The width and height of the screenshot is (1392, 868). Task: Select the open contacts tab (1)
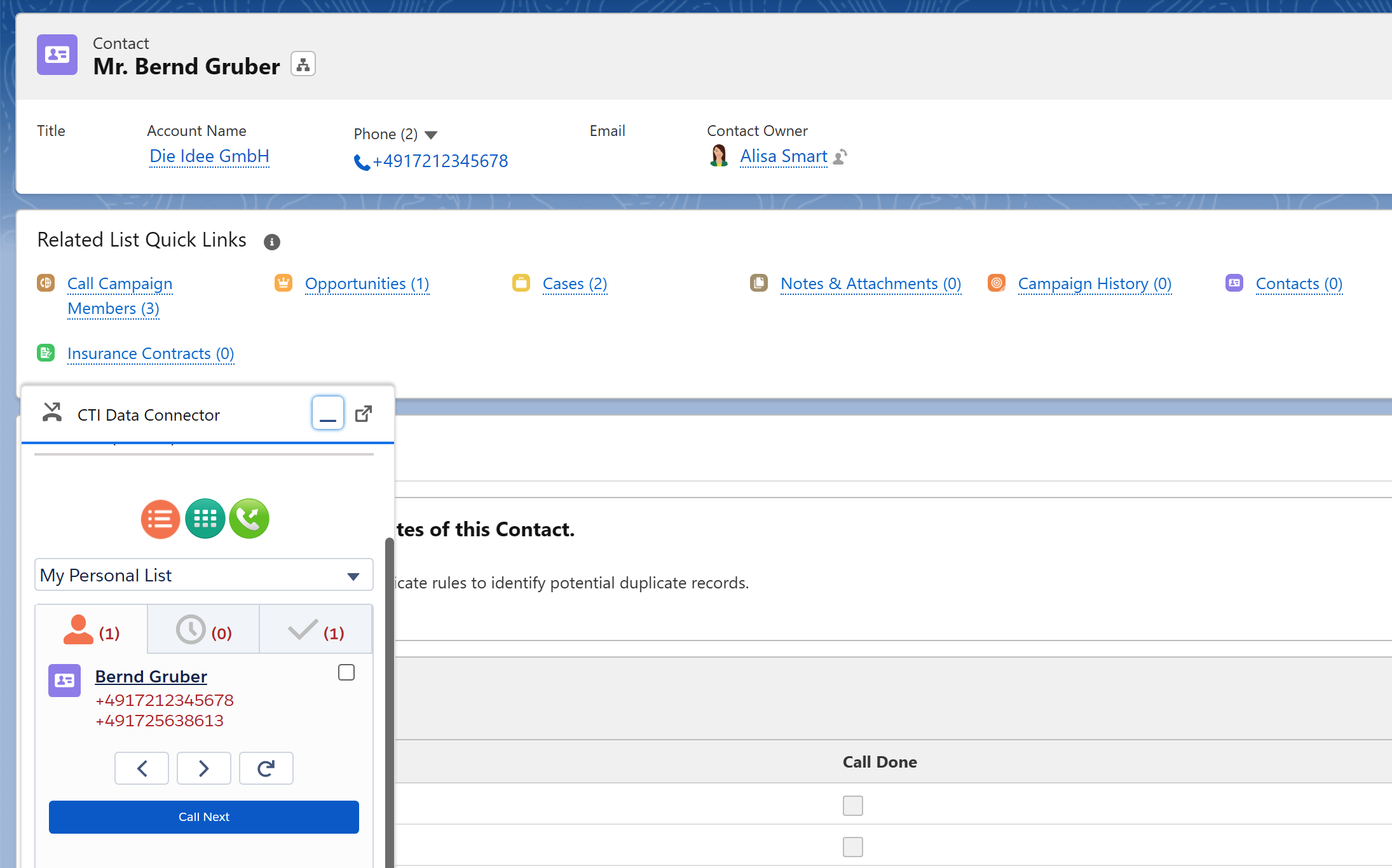[x=92, y=630]
